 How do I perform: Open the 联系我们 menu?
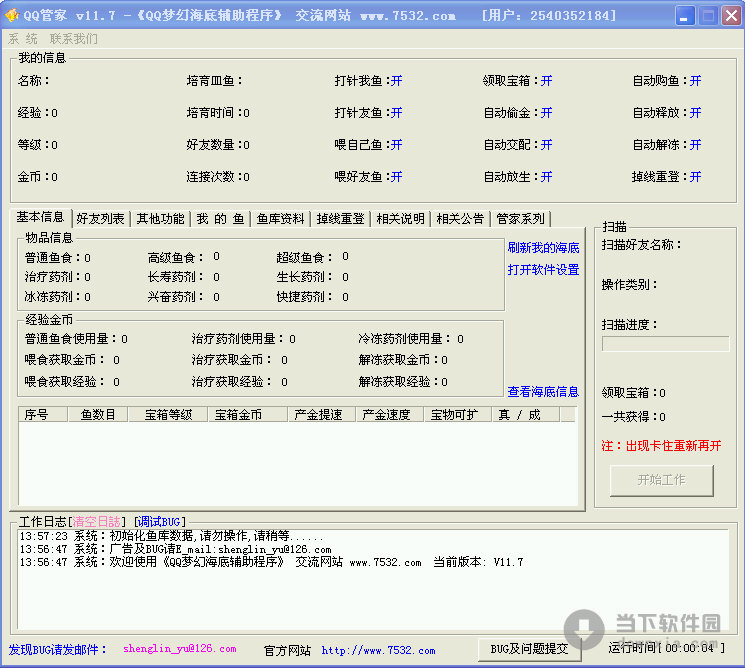tap(74, 39)
